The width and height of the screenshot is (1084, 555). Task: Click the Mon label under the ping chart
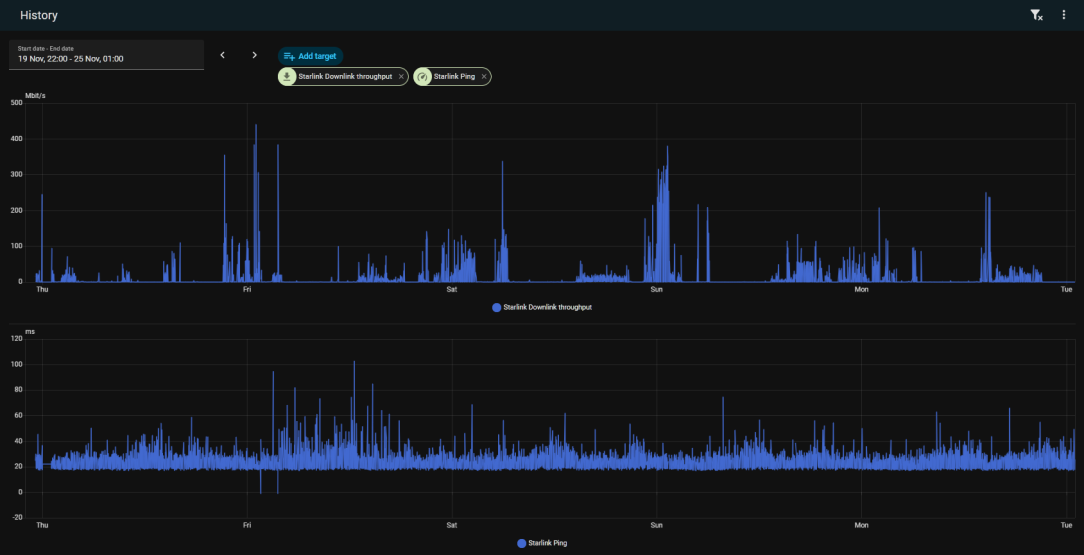(x=861, y=525)
